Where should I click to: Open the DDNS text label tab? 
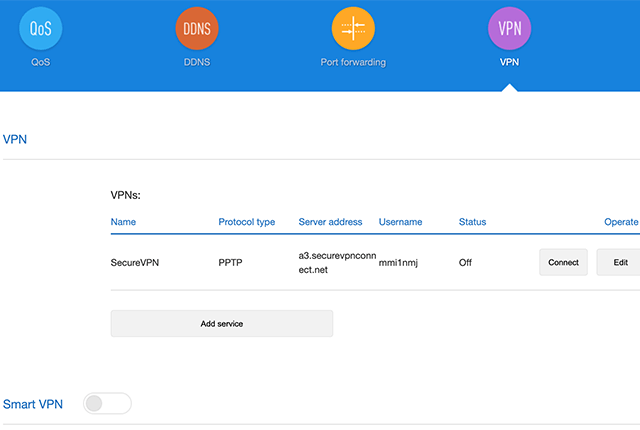196,62
